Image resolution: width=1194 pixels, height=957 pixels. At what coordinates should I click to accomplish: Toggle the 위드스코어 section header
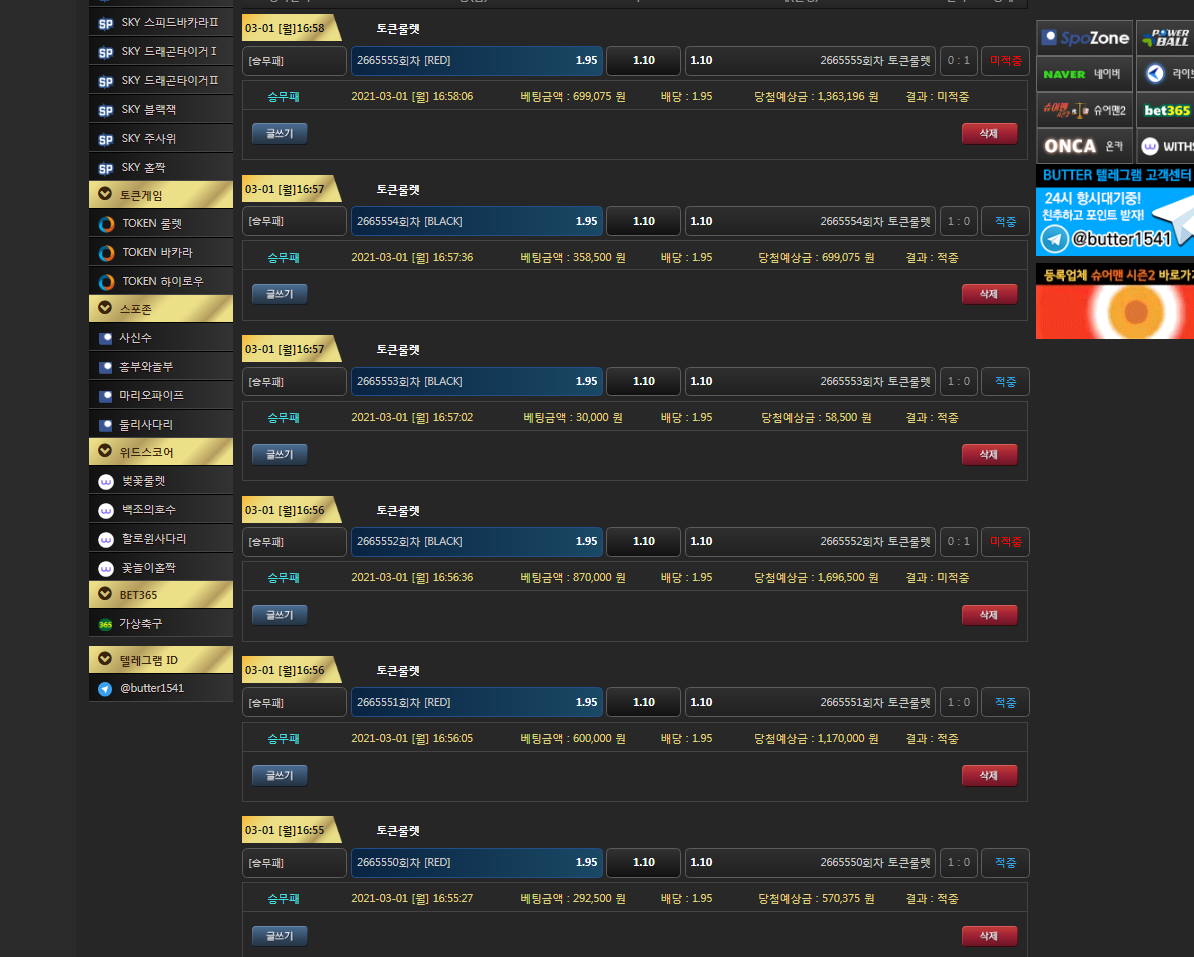point(160,452)
